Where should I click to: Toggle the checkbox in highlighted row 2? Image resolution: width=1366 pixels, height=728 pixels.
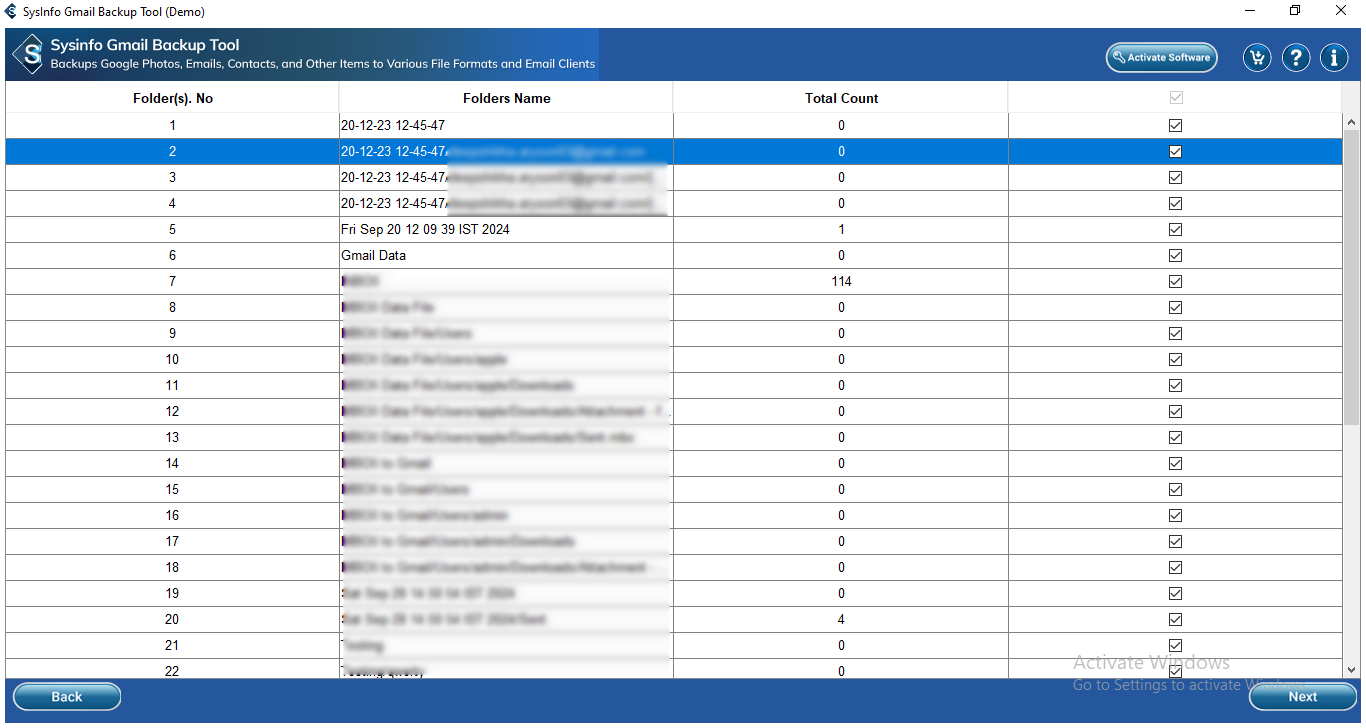[x=1175, y=151]
